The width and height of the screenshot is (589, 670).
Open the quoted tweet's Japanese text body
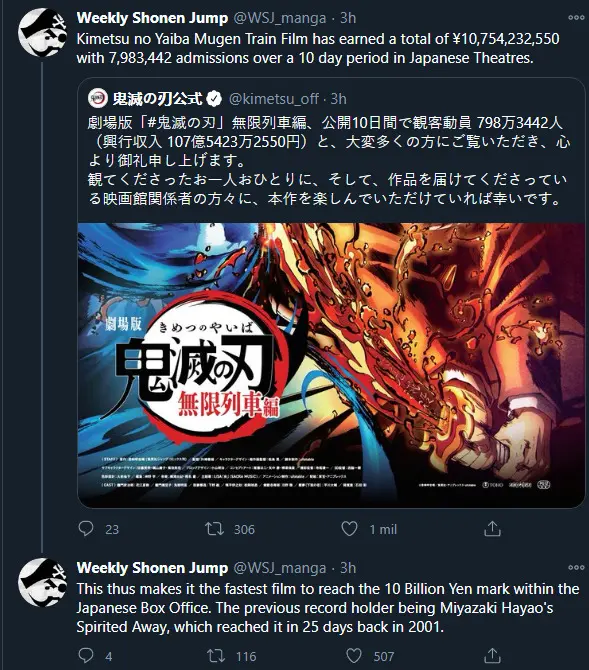328,161
